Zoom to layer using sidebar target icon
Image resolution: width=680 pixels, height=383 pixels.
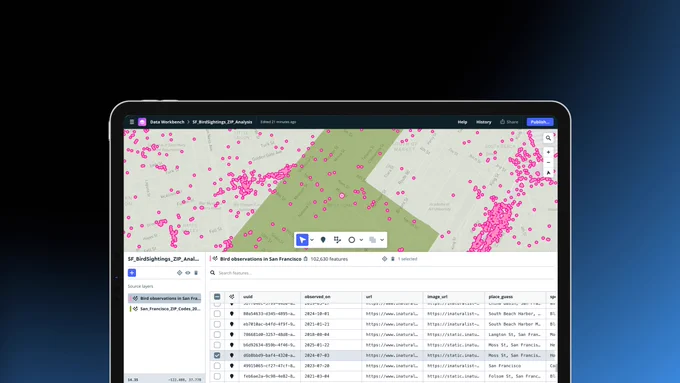[x=179, y=273]
